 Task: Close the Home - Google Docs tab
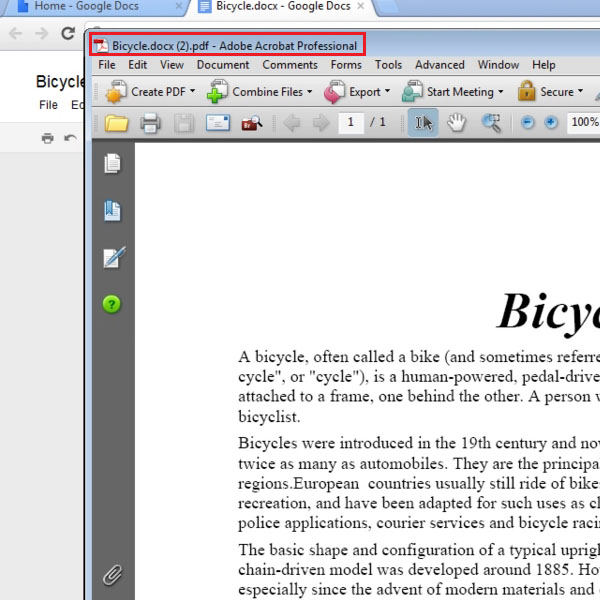pos(179,6)
